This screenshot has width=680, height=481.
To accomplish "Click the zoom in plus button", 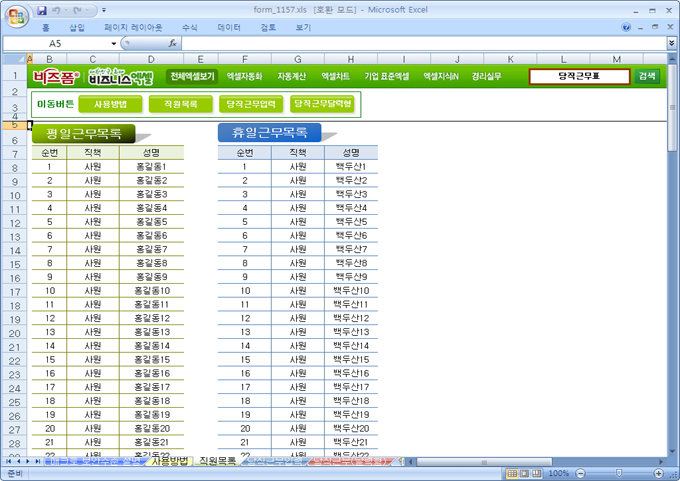I will click(658, 473).
